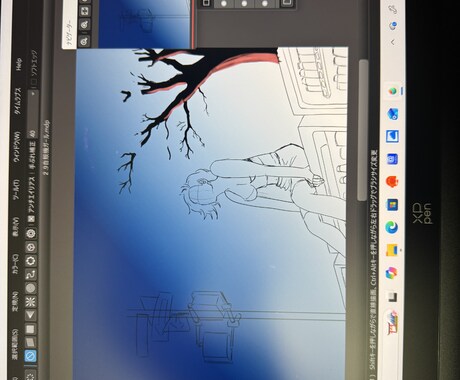Enable the crisscross square snap icon
This screenshot has height=380, width=460.
click(30, 329)
